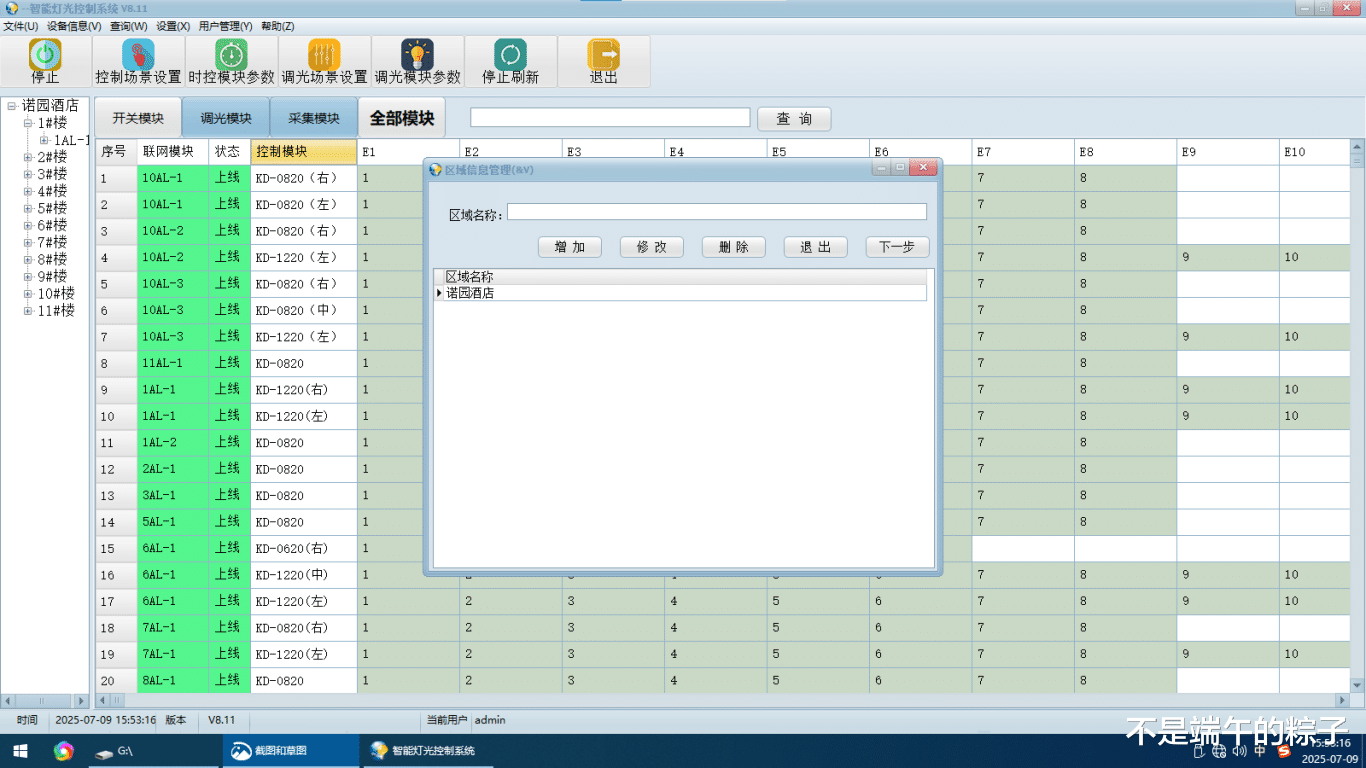
Task: Expand the 11#楼 tree node
Action: pos(28,310)
